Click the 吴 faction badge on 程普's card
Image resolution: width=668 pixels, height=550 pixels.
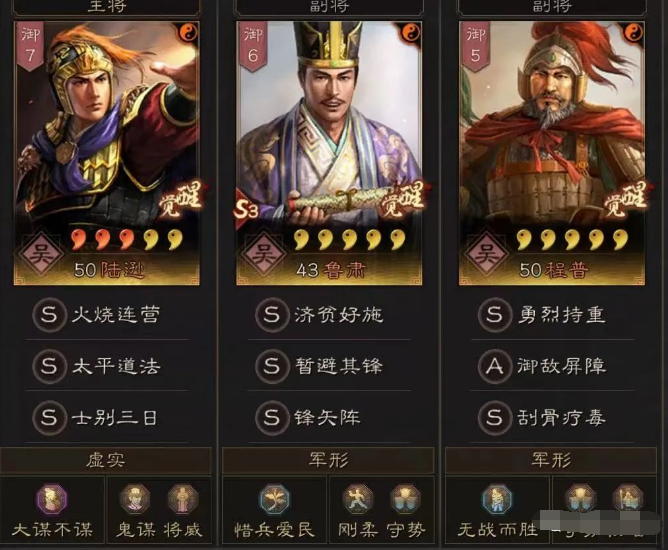tap(487, 254)
